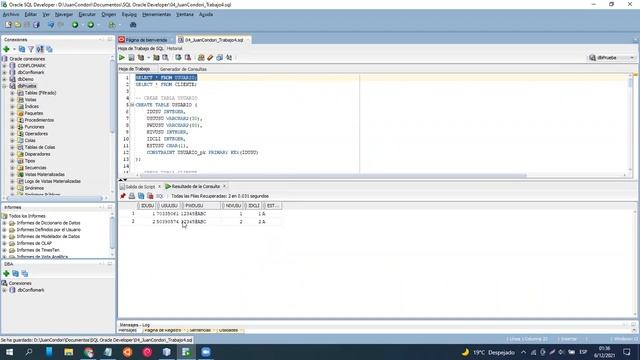Click the Run Script icon in worksheet toolbar
This screenshot has width=640, height=360.
click(131, 58)
